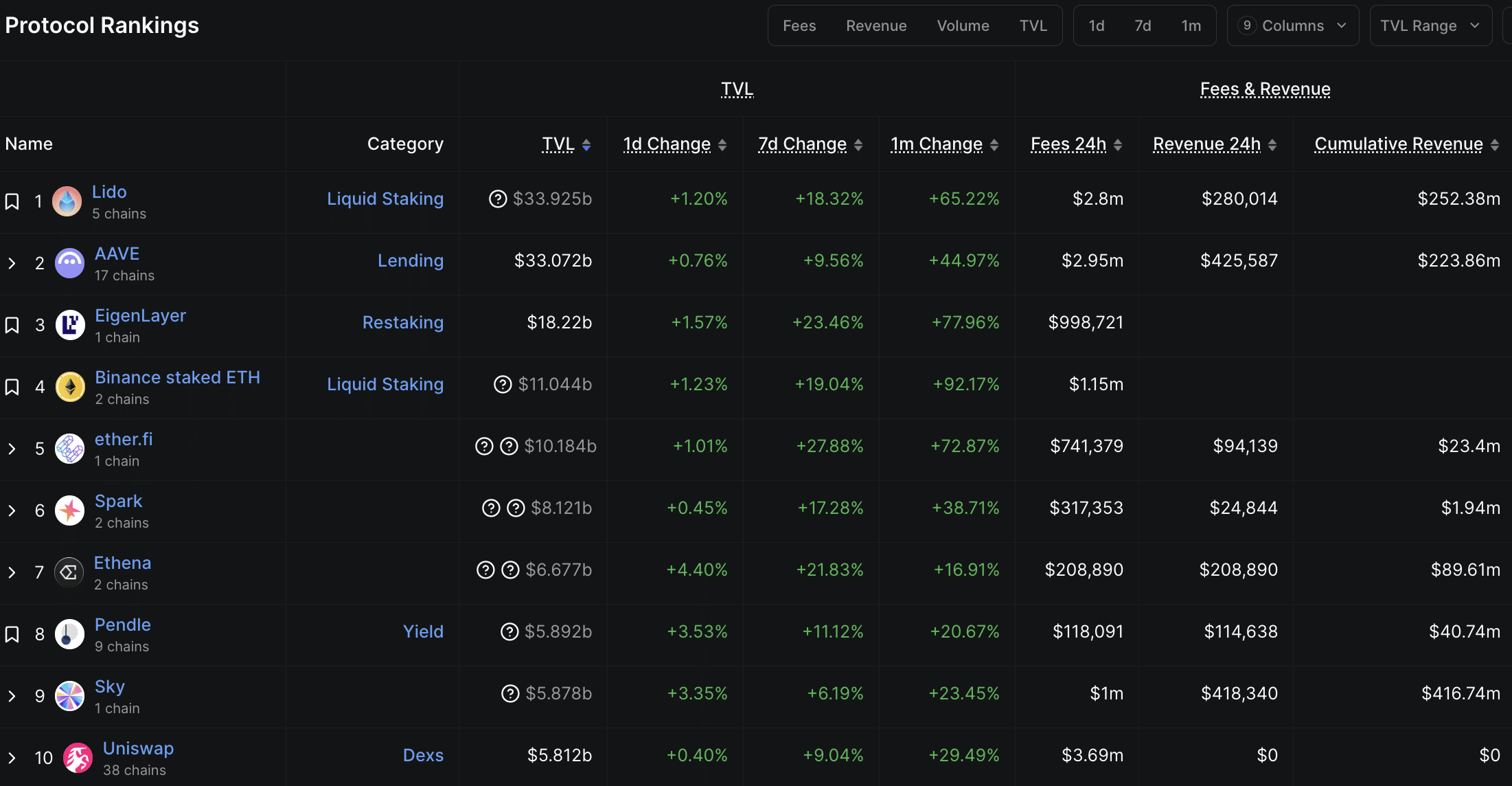Bookmark the Pendle protocol row
This screenshot has width=1512, height=786.
click(x=12, y=634)
